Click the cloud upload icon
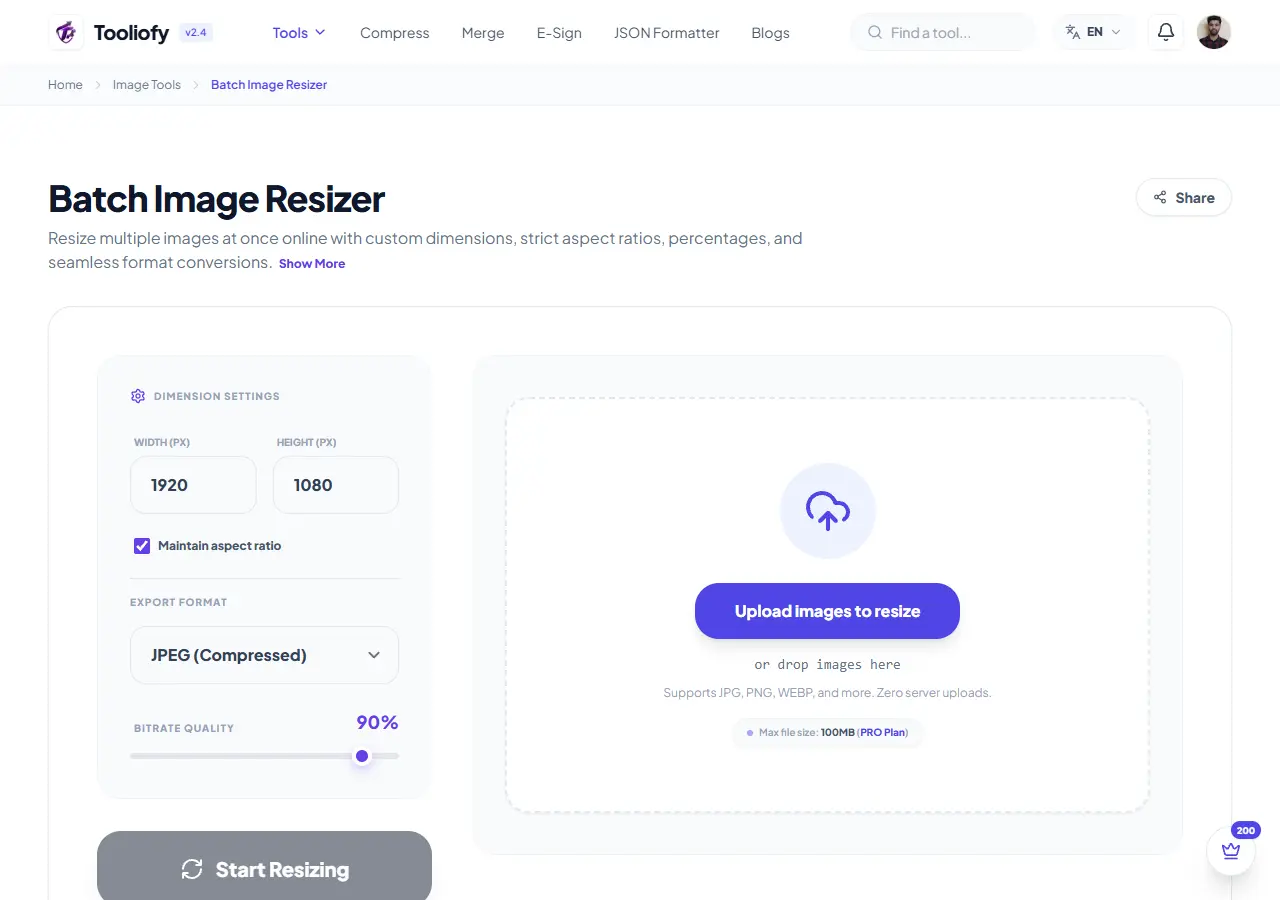 coord(827,511)
